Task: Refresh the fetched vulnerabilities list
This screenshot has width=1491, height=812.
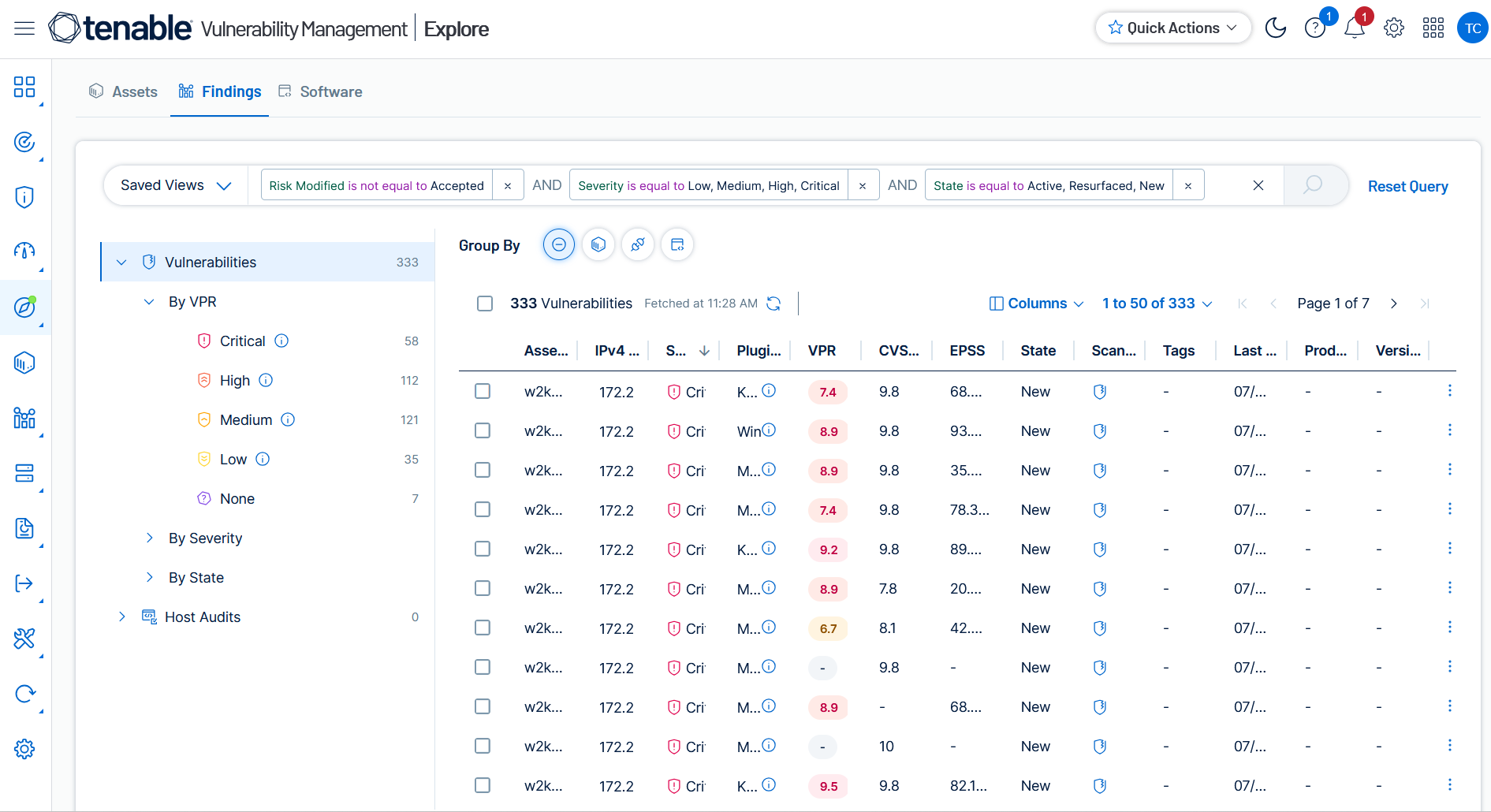Action: [773, 304]
